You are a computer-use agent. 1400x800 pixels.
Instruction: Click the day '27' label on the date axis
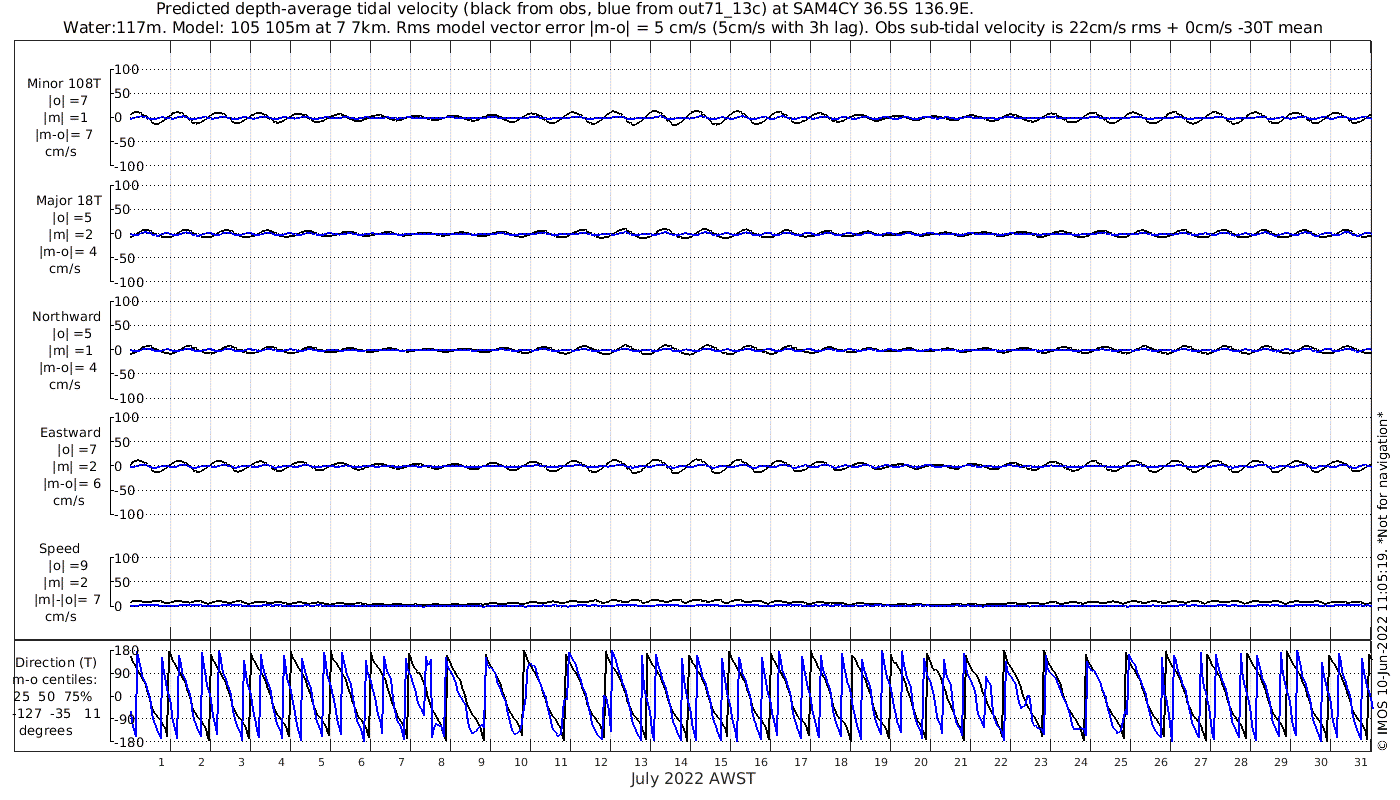(x=1201, y=762)
